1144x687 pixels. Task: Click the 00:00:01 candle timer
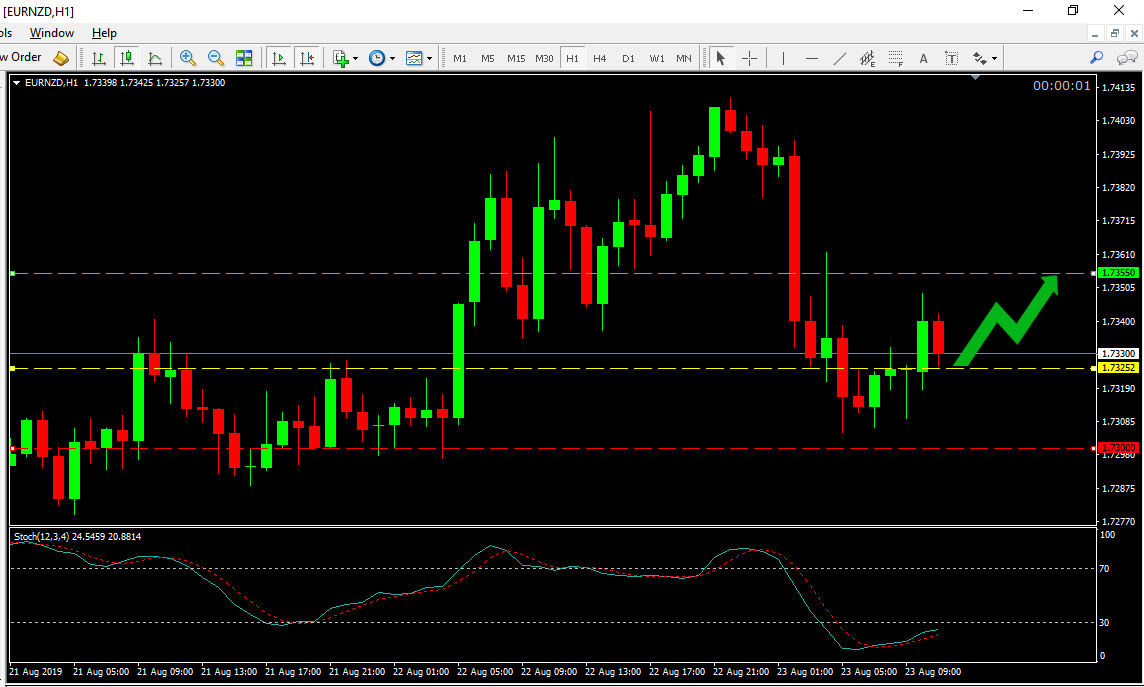[1062, 86]
